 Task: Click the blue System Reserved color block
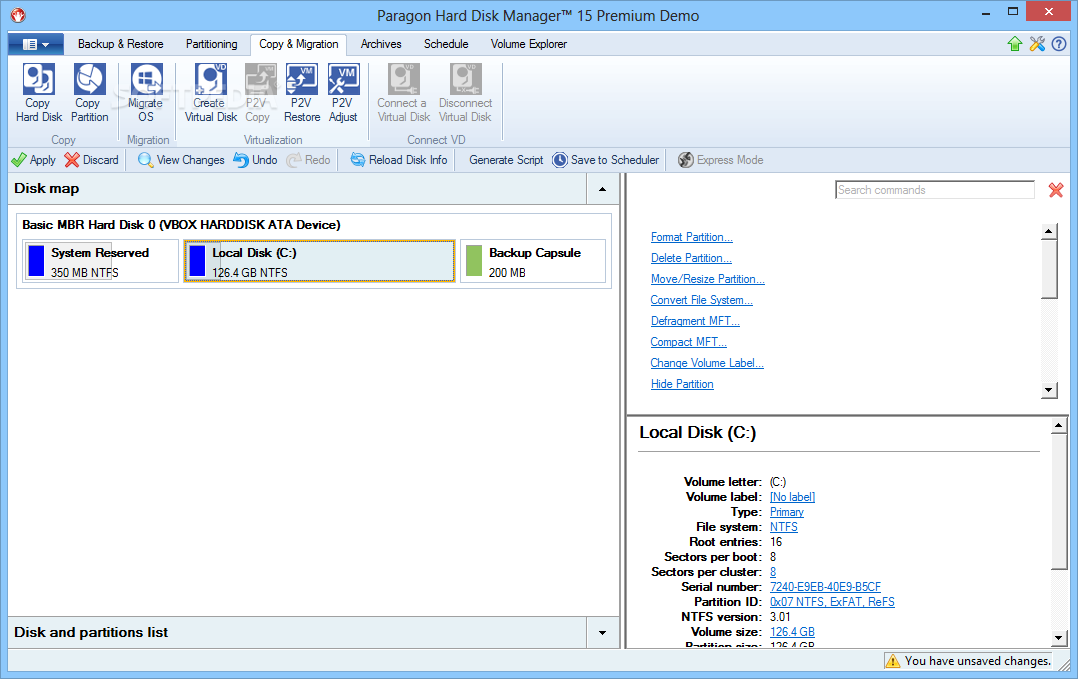(x=36, y=261)
